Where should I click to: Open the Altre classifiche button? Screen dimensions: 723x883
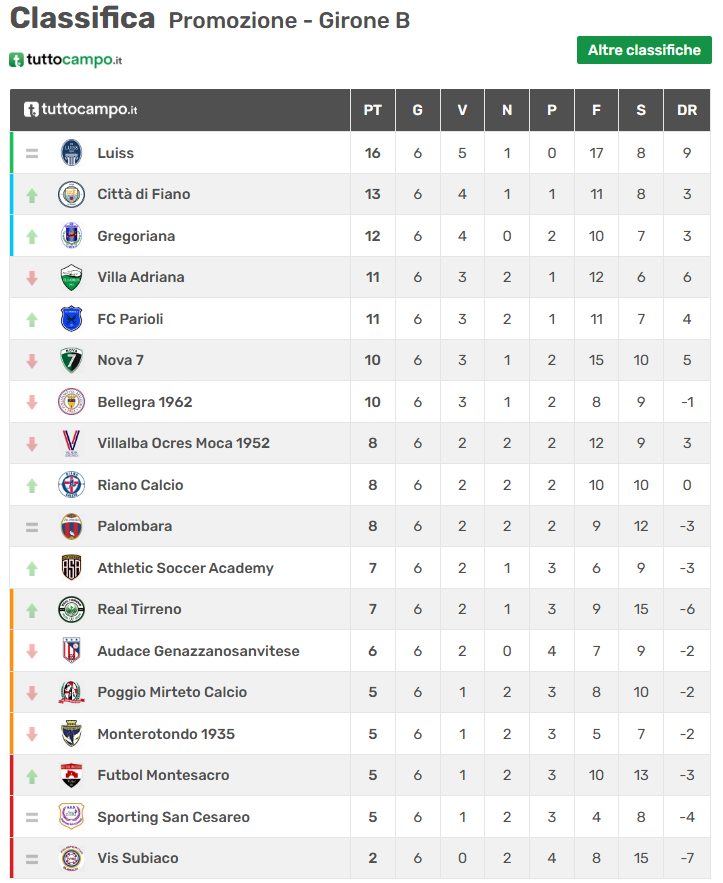pos(644,50)
